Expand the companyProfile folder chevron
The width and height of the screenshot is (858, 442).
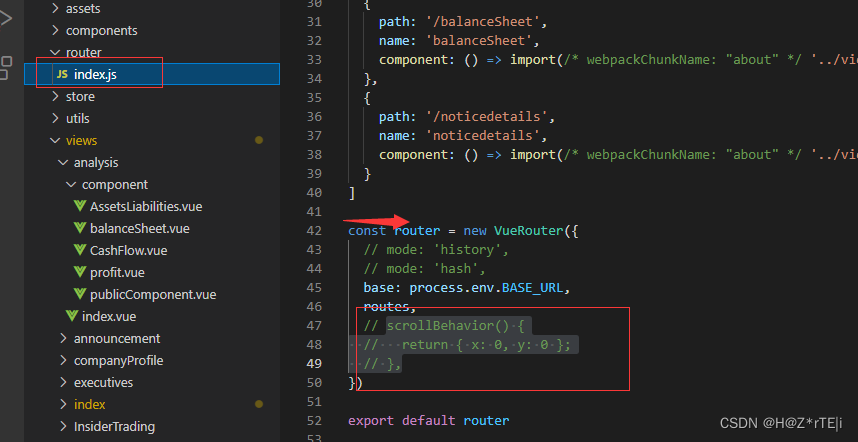point(63,360)
